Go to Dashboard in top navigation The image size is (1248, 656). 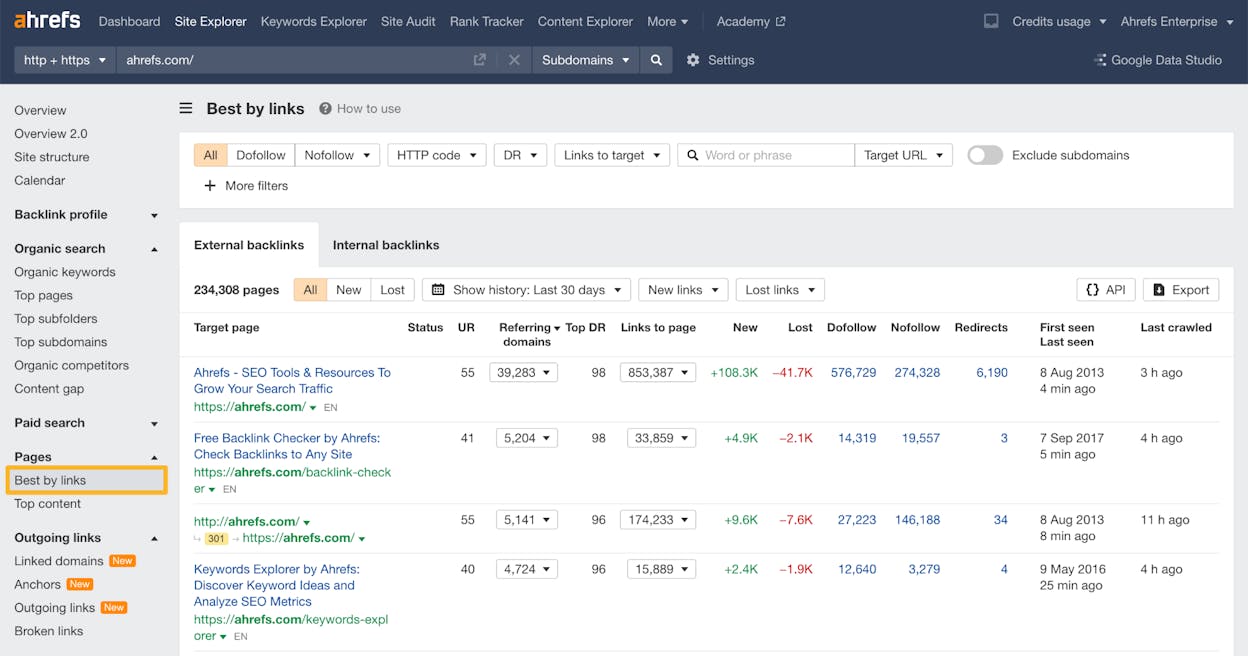tap(129, 21)
